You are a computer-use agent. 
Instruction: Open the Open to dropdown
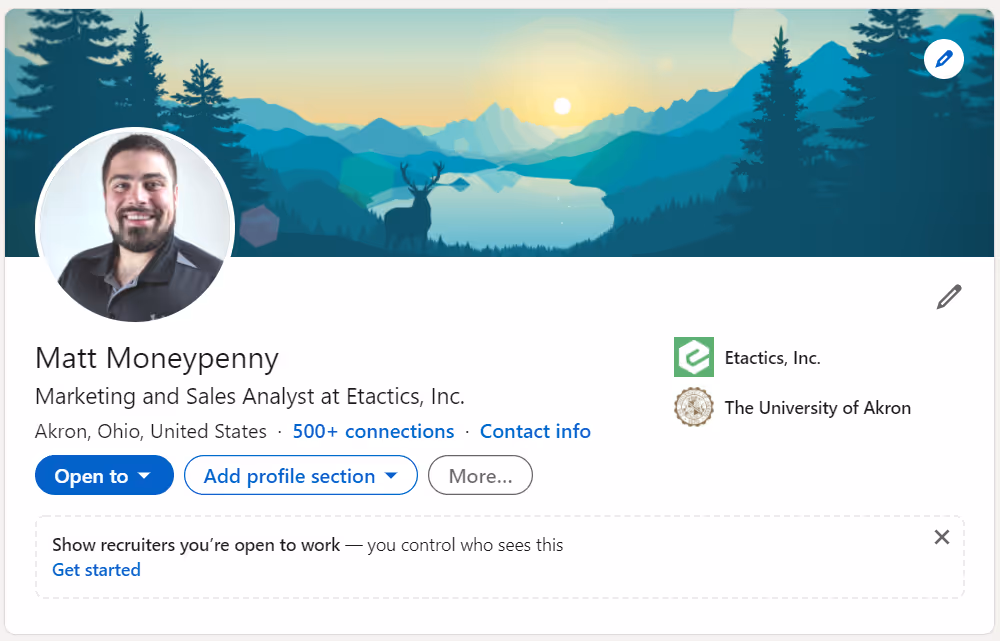pyautogui.click(x=104, y=475)
